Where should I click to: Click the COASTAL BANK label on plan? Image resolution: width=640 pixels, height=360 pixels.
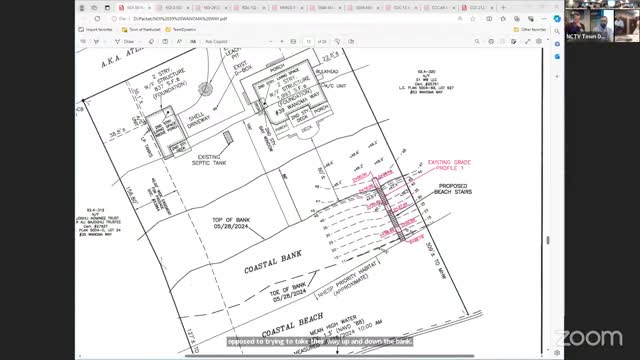(x=273, y=262)
